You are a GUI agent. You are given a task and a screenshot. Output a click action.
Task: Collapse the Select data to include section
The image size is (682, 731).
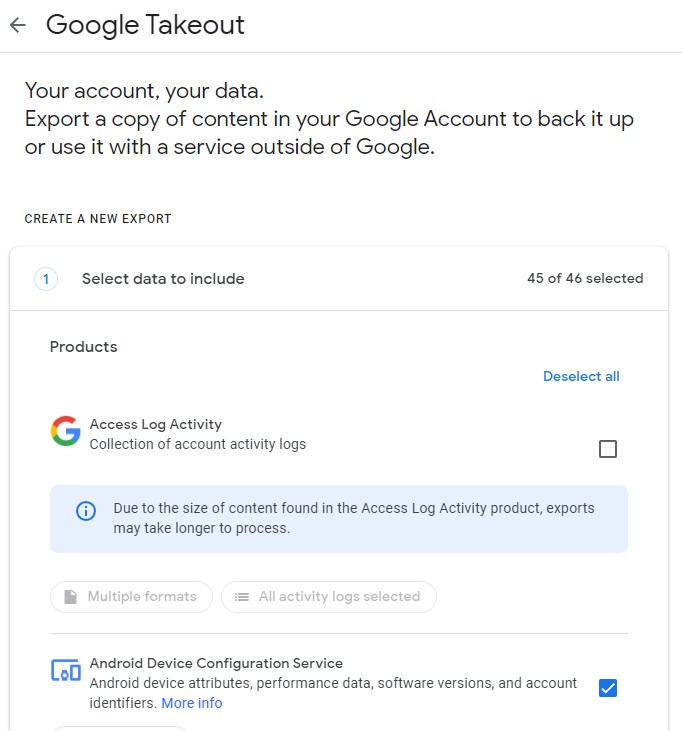click(x=339, y=279)
